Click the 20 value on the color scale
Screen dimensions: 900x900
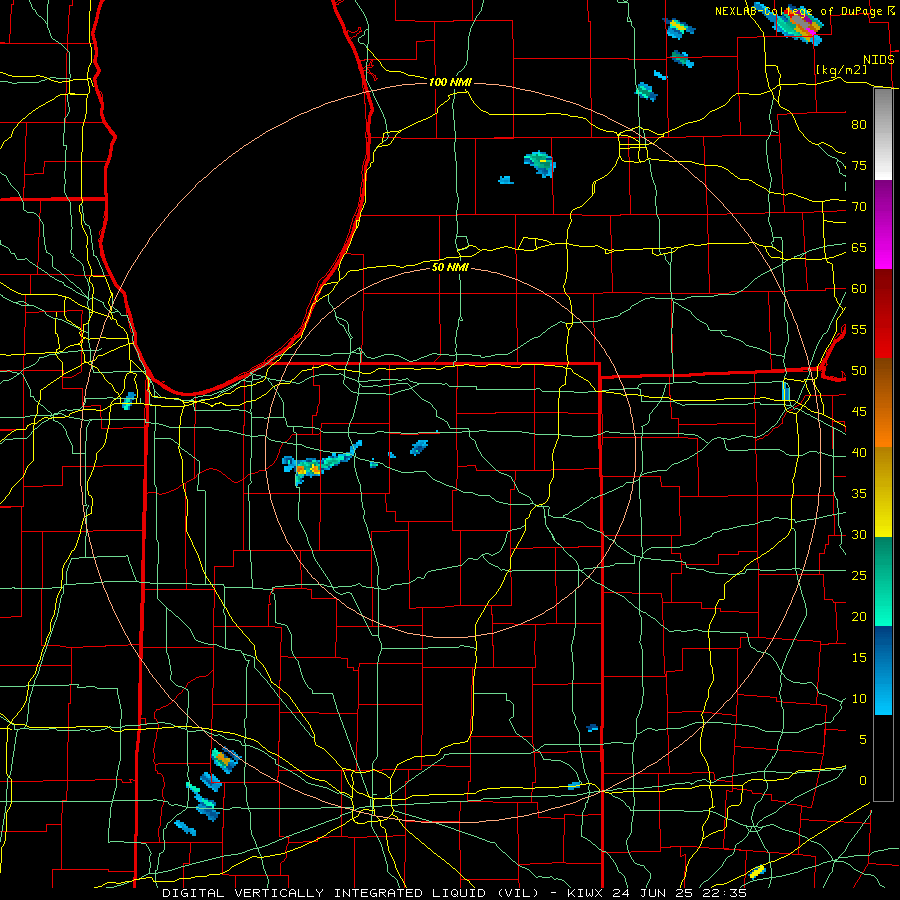tap(859, 616)
